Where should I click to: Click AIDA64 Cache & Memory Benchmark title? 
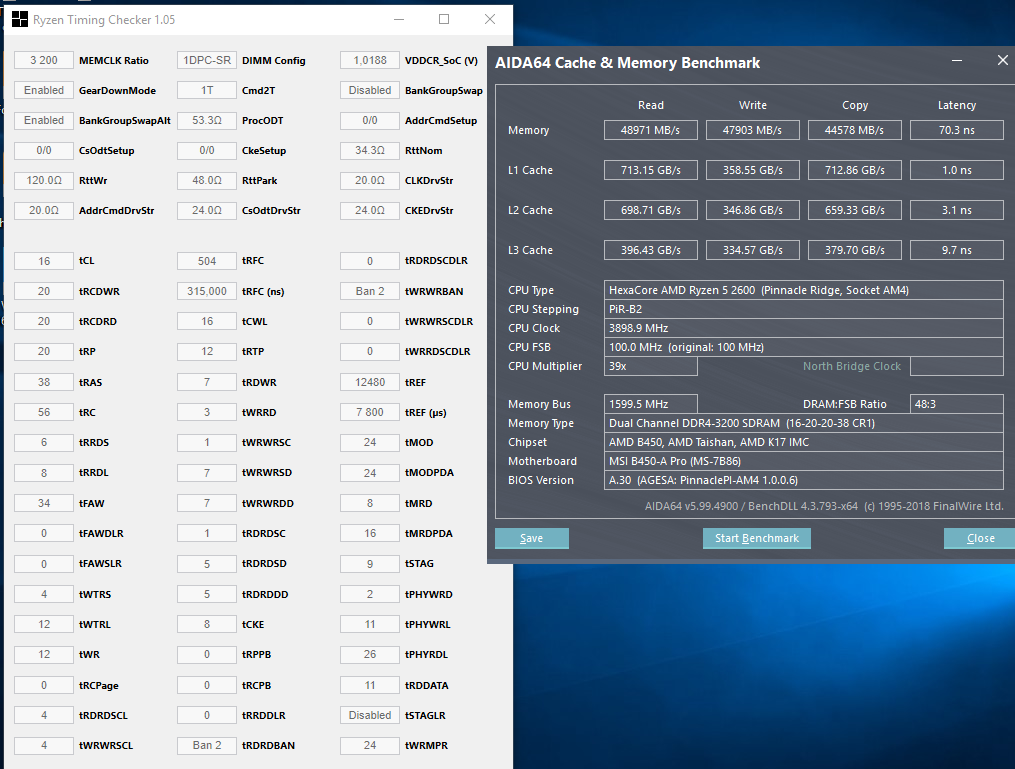click(x=627, y=63)
